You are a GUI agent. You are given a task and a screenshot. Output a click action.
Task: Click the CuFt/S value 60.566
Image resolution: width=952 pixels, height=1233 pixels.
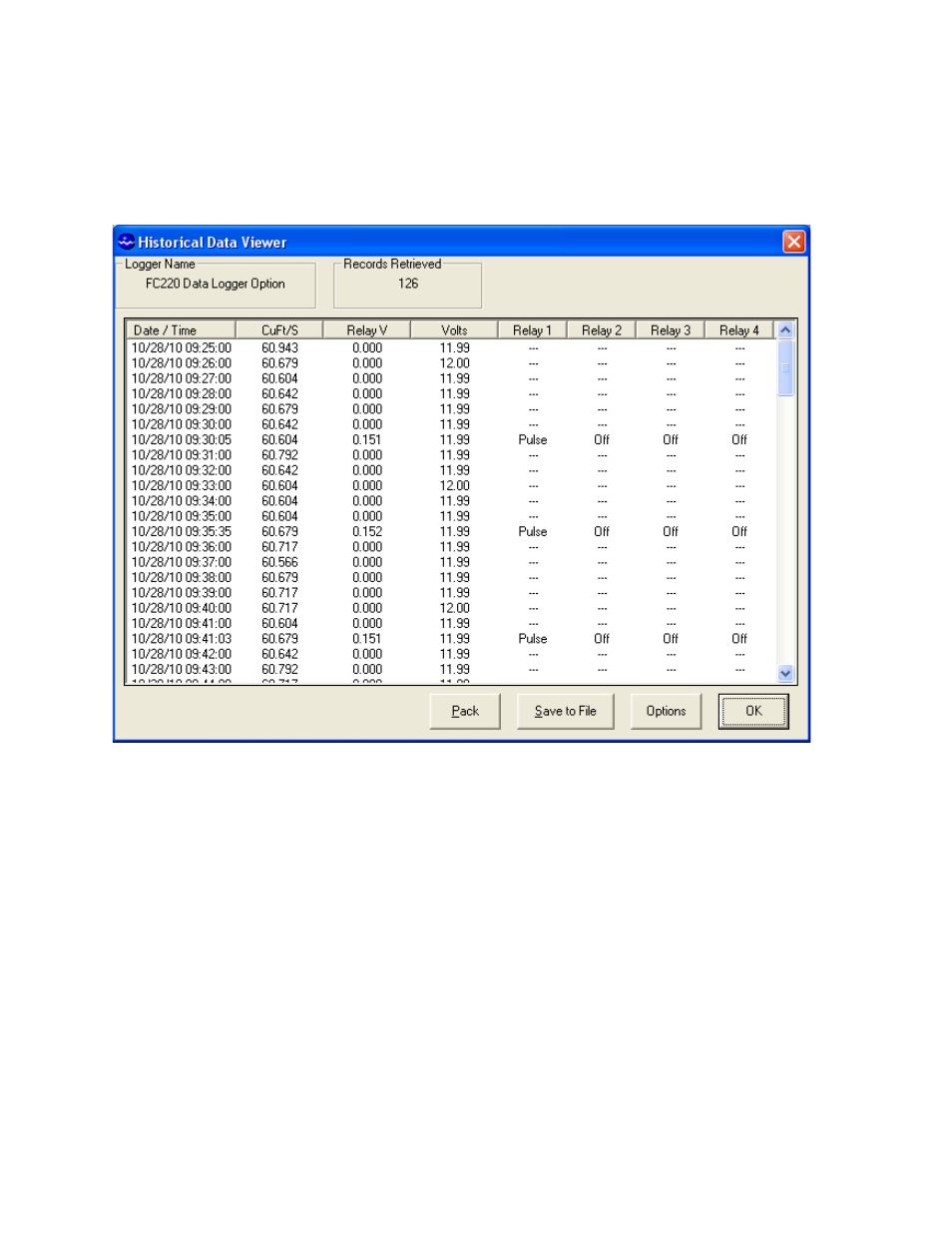pyautogui.click(x=279, y=562)
